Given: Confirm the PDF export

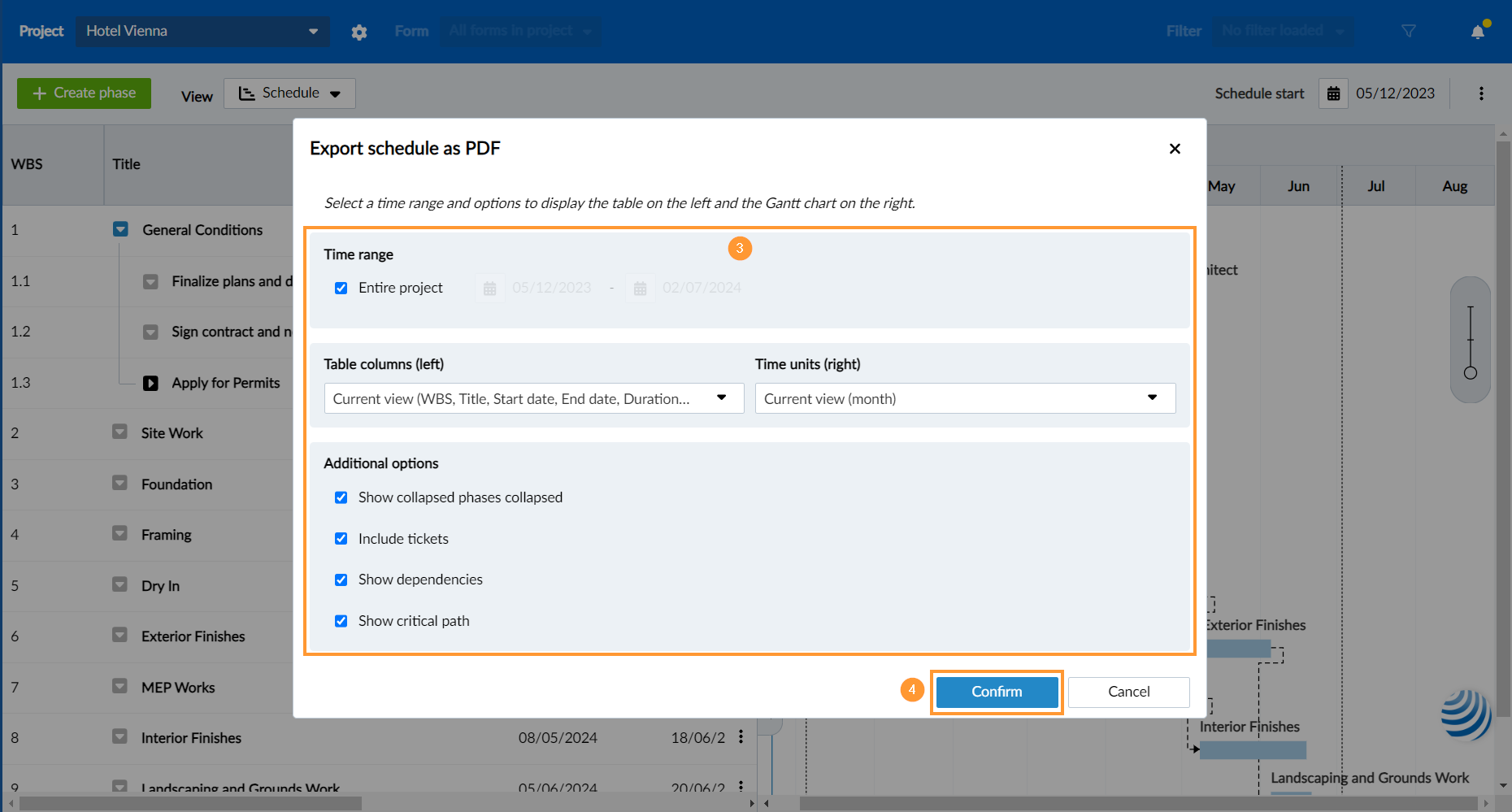Looking at the screenshot, I should tap(997, 692).
